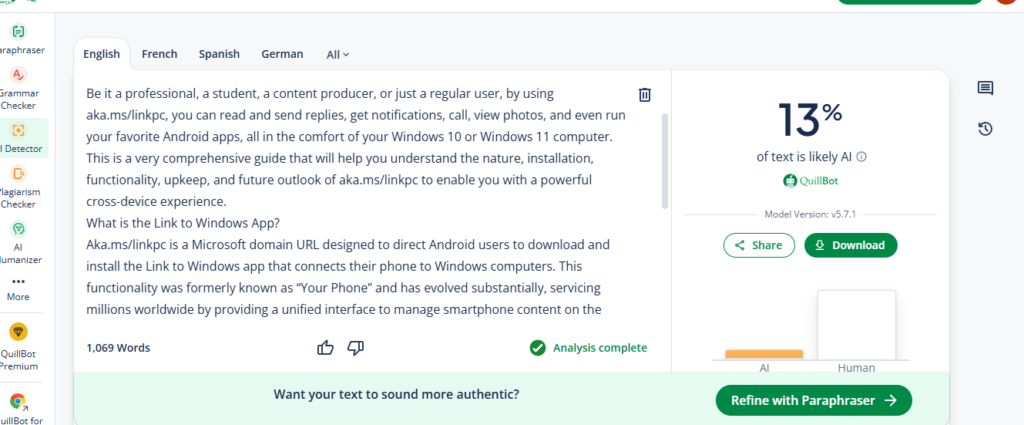Click the thumbs up feedback icon
This screenshot has width=1024, height=425.
pos(325,348)
